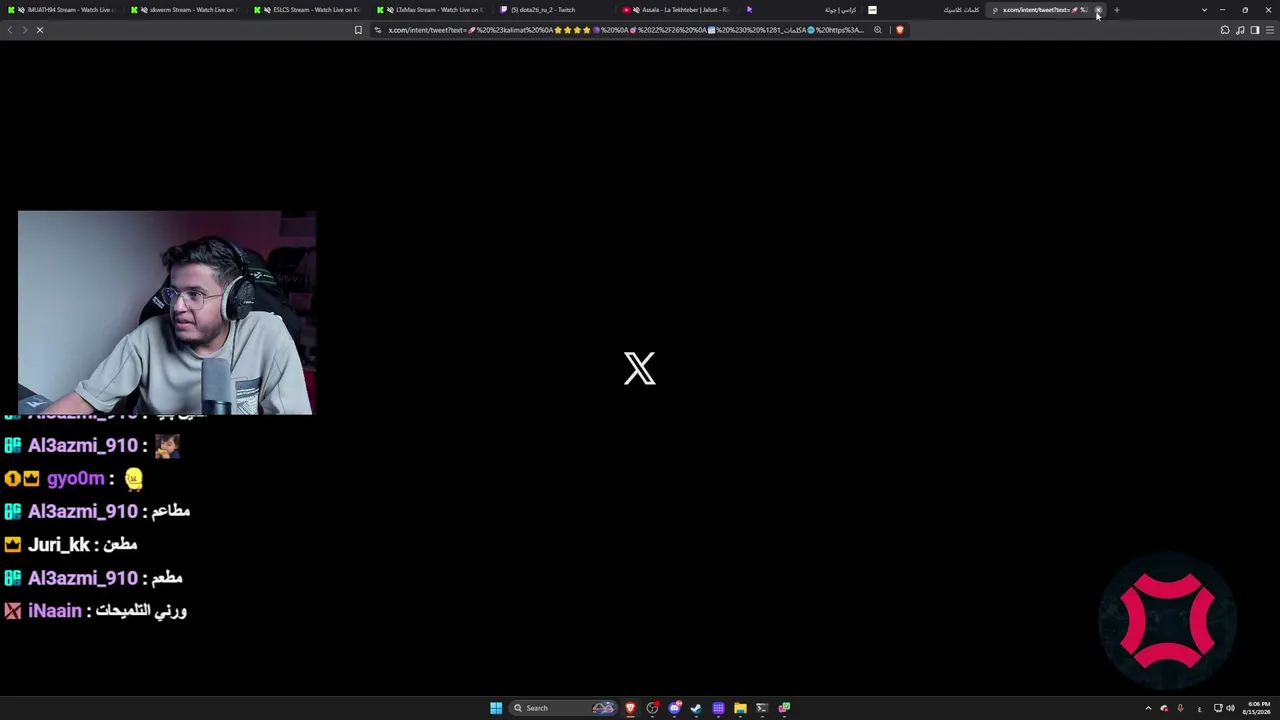Open the cloud tray icon with red badge
1280x720 pixels.
1164,708
